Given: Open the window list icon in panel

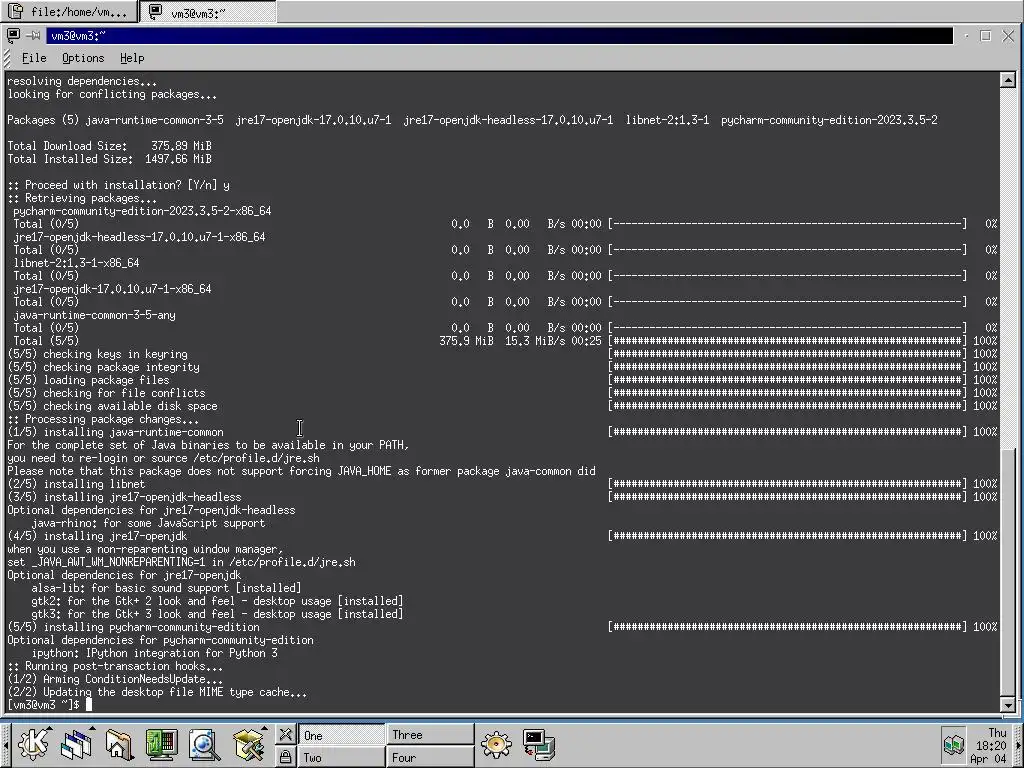Looking at the screenshot, I should 76,744.
